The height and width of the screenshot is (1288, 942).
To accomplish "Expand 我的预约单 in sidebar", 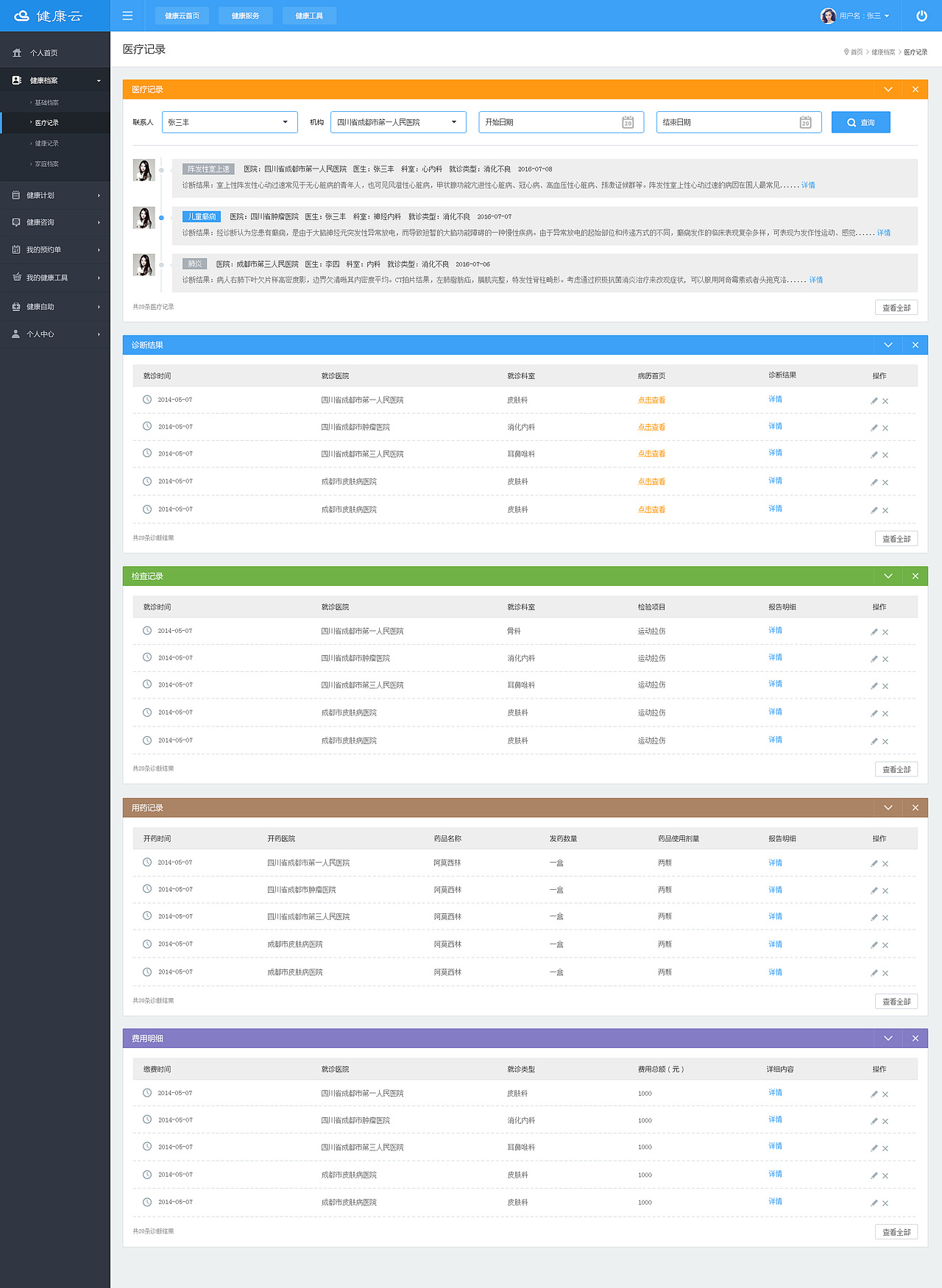I will [55, 250].
